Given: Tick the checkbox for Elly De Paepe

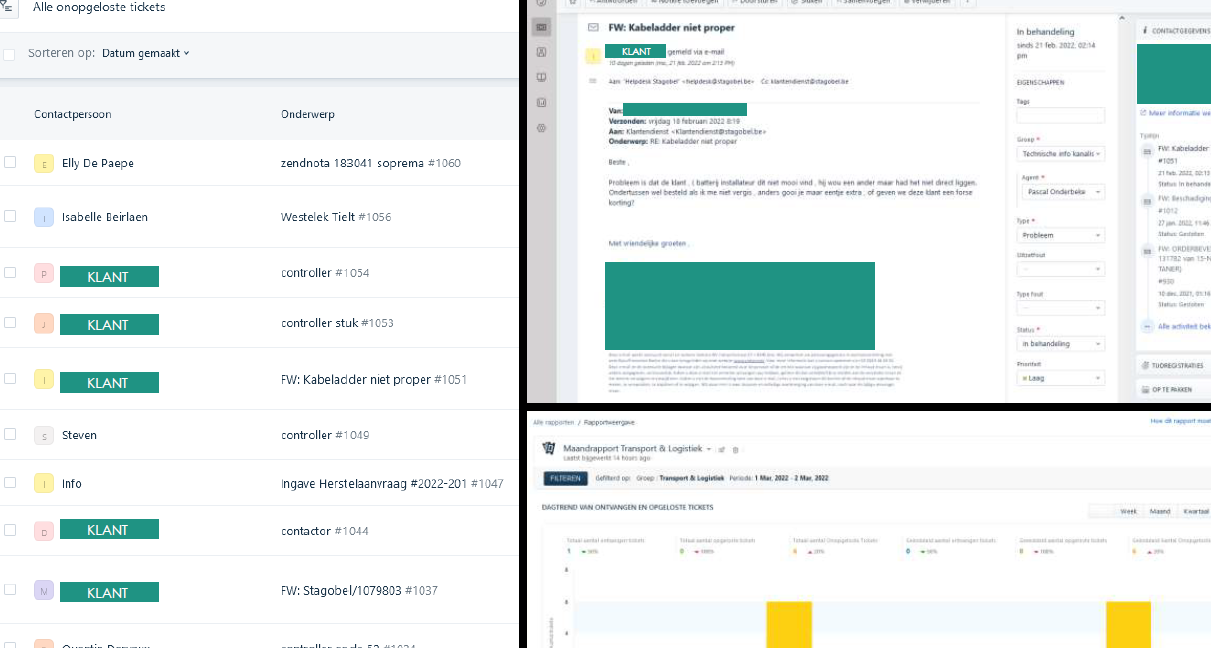Looking at the screenshot, I should point(10,162).
